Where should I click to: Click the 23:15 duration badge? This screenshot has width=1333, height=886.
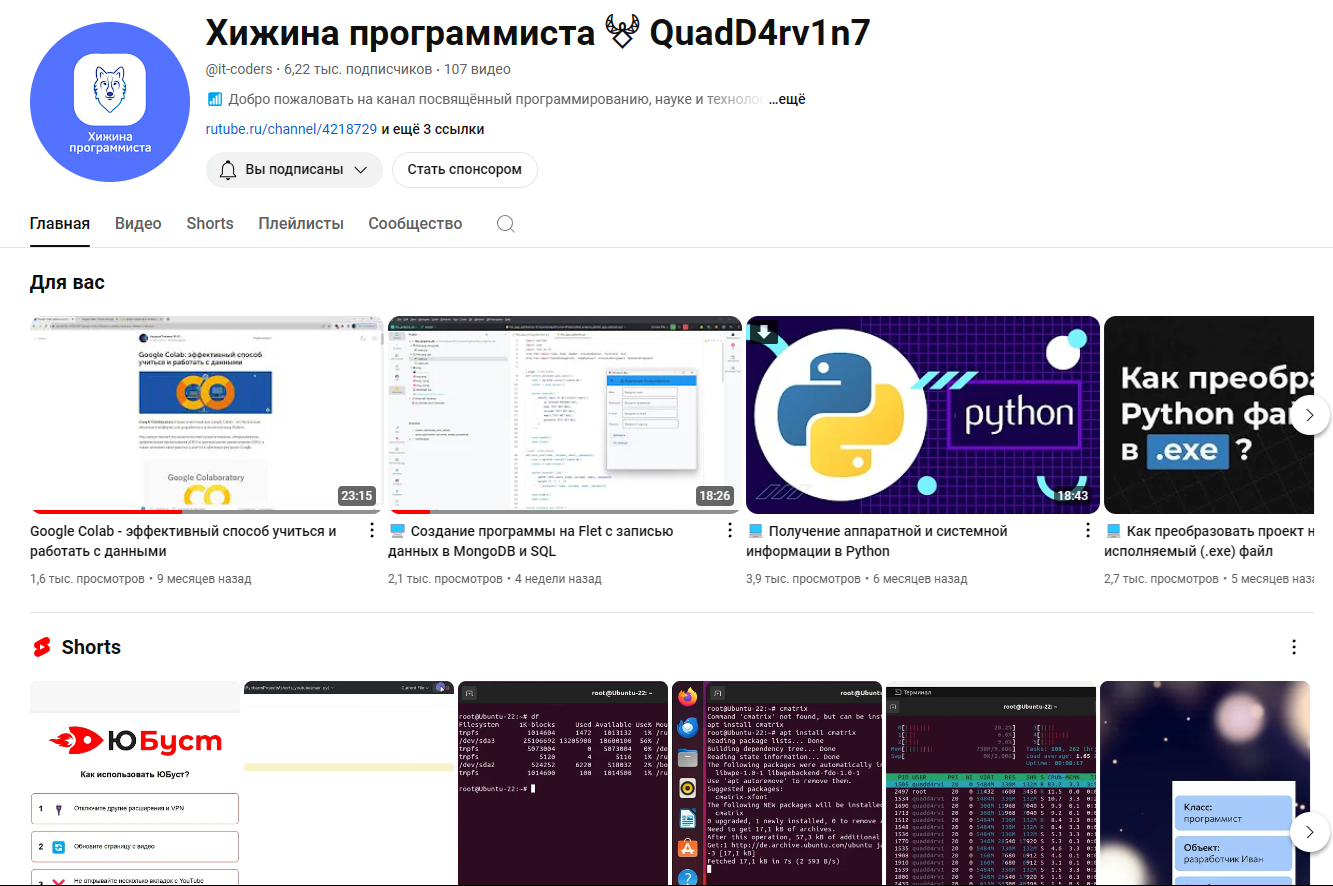click(356, 496)
